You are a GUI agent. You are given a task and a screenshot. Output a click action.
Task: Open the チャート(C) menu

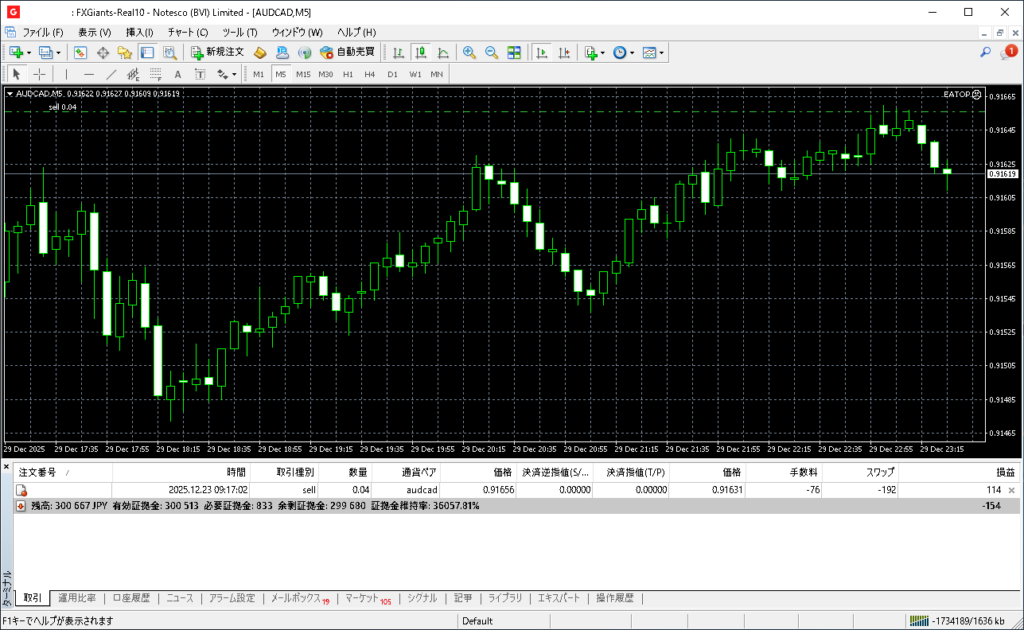coord(187,32)
